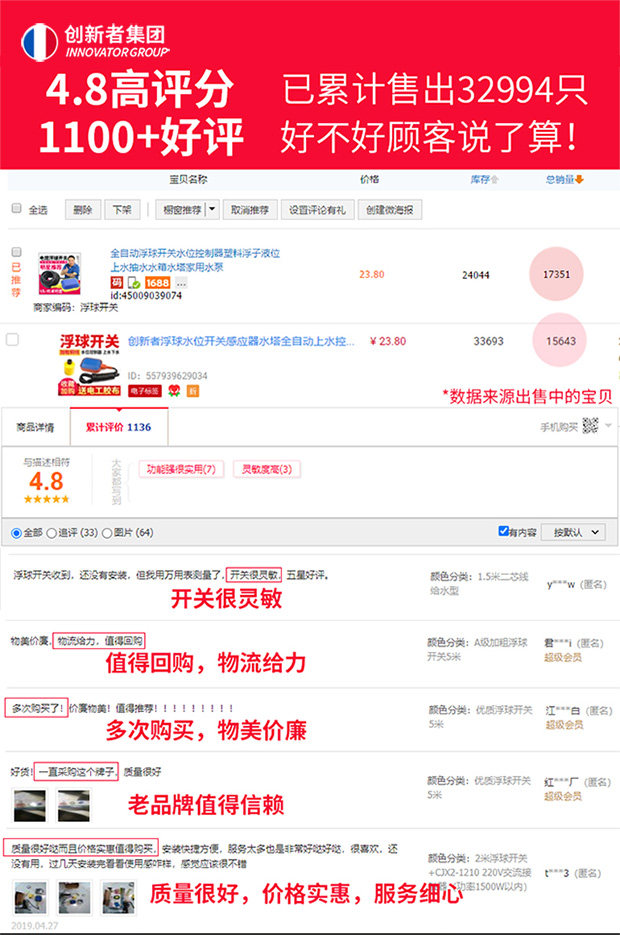This screenshot has height=935, width=620.
Task: Switch to the 累计评价 1136 tab
Action: point(119,427)
